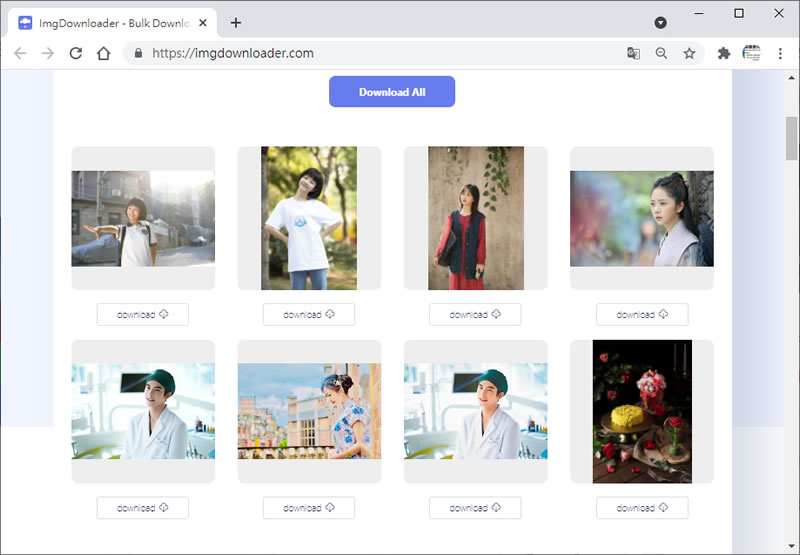Open the Extensions puzzle icon

click(723, 53)
